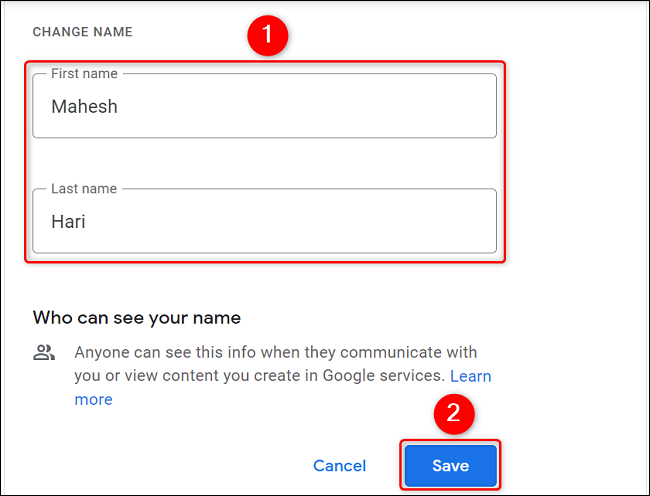Click the word "more" in the link
650x496 pixels.
pyautogui.click(x=94, y=400)
